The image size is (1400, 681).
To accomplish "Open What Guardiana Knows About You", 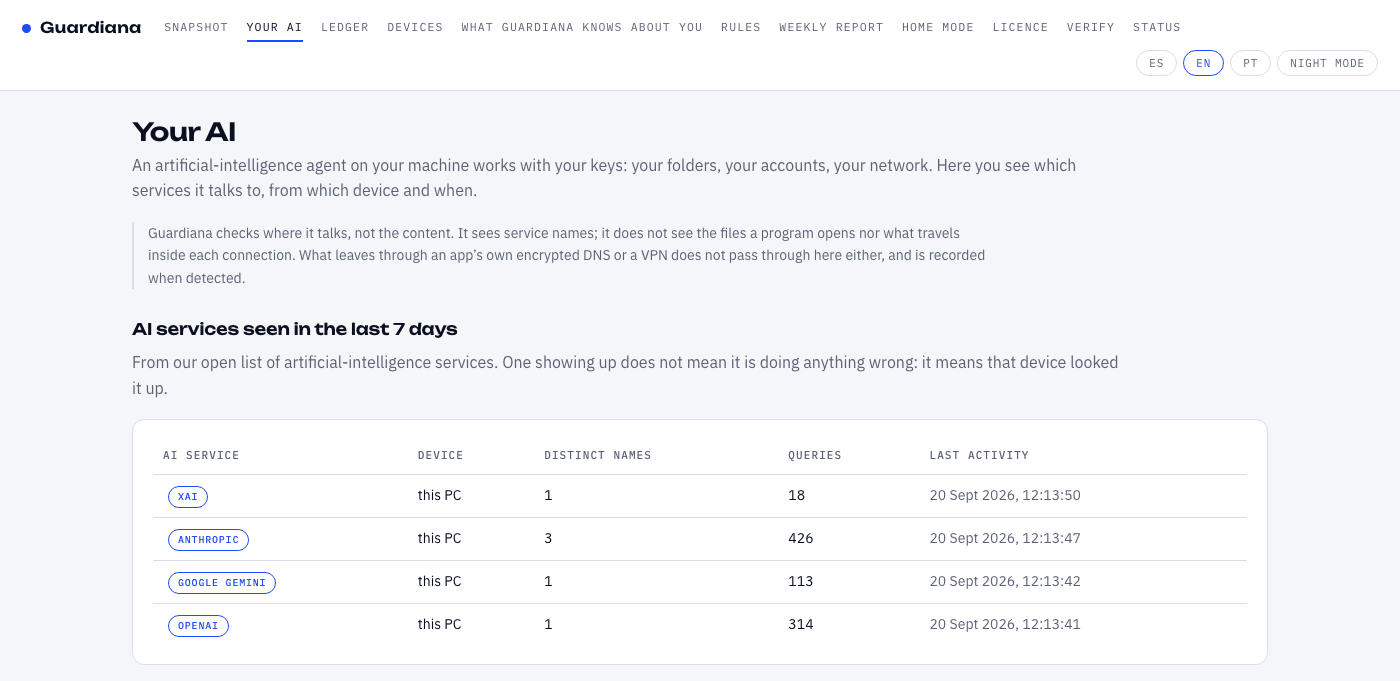I will [x=582, y=28].
